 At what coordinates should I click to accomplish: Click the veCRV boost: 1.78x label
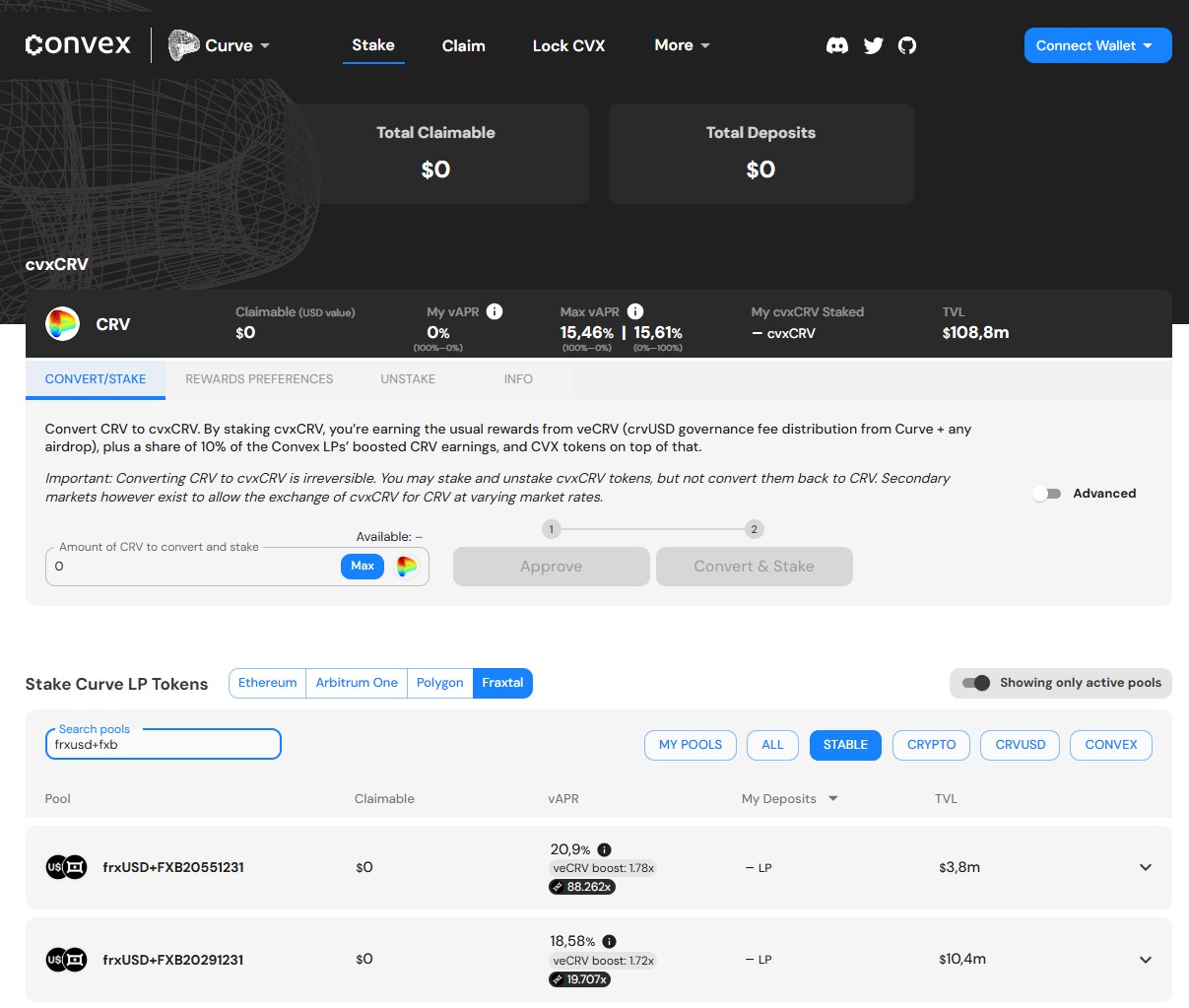tap(603, 868)
